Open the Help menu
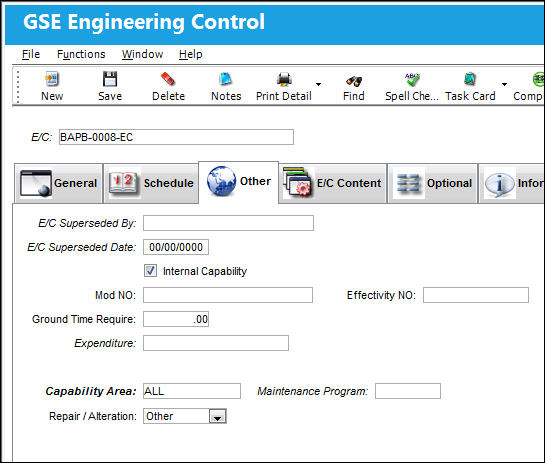 (190, 54)
